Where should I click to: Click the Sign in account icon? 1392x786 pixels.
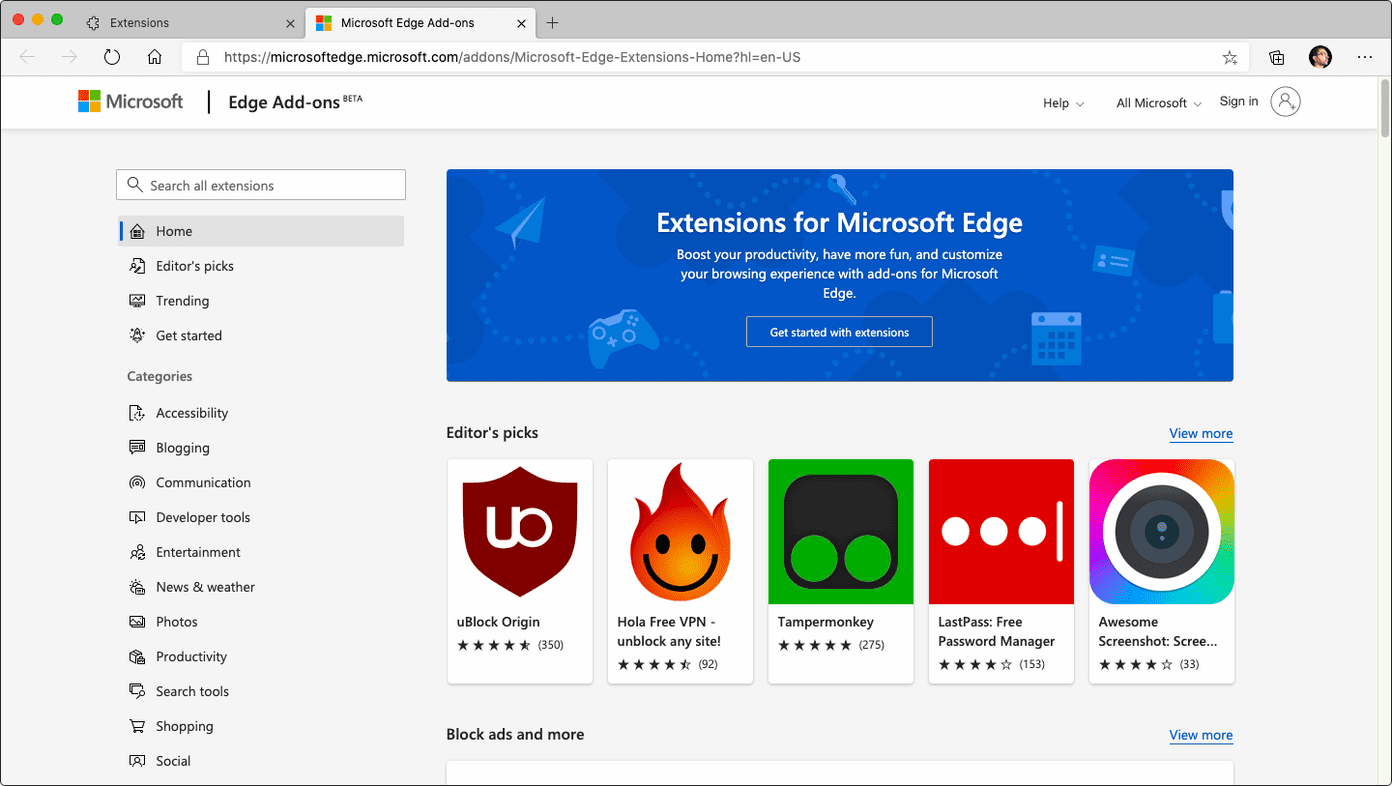[x=1285, y=101]
